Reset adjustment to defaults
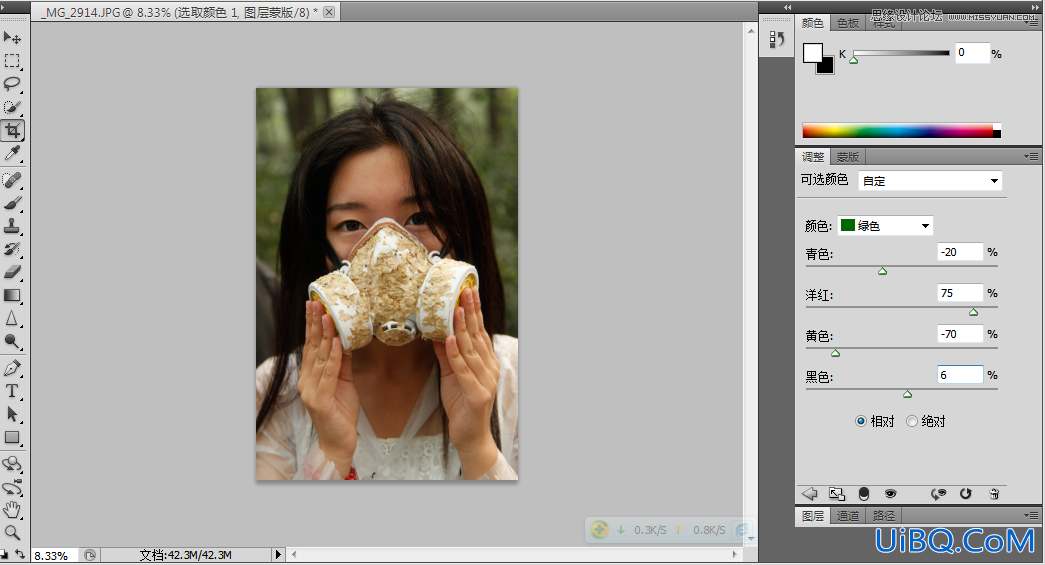 966,494
